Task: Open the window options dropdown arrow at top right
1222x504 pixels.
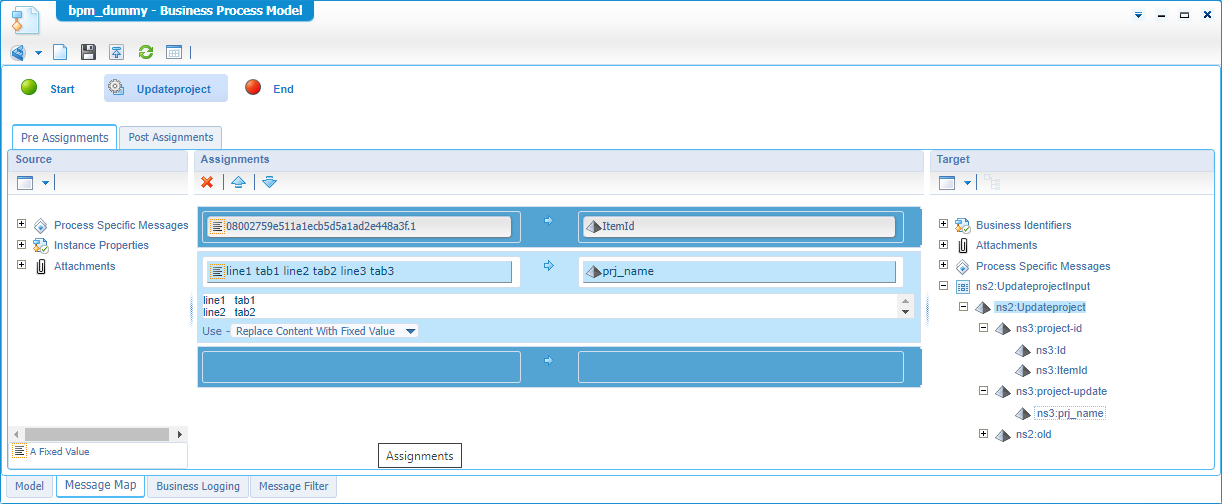Action: click(1139, 15)
